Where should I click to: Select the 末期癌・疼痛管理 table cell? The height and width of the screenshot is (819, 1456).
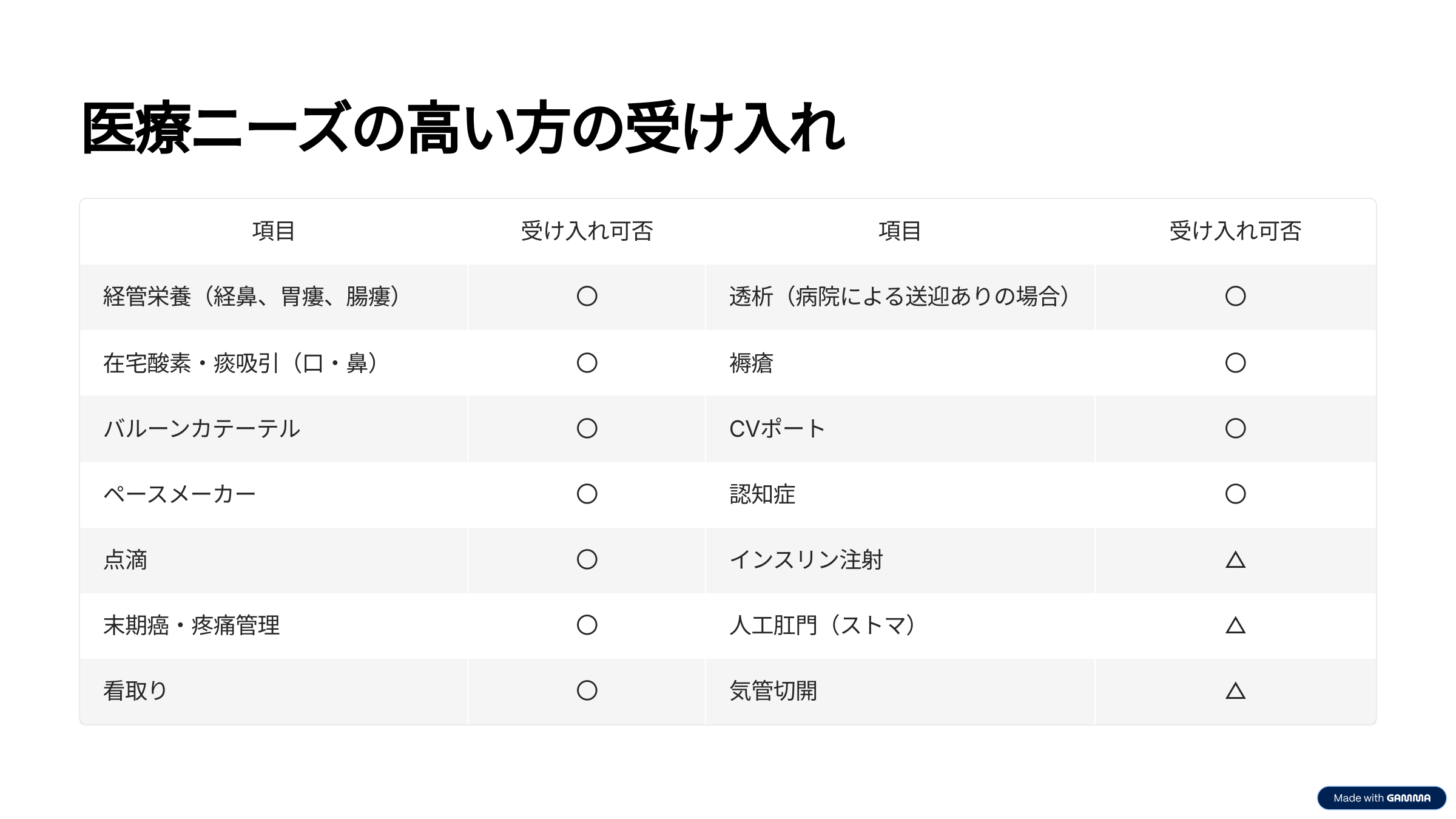(x=274, y=625)
